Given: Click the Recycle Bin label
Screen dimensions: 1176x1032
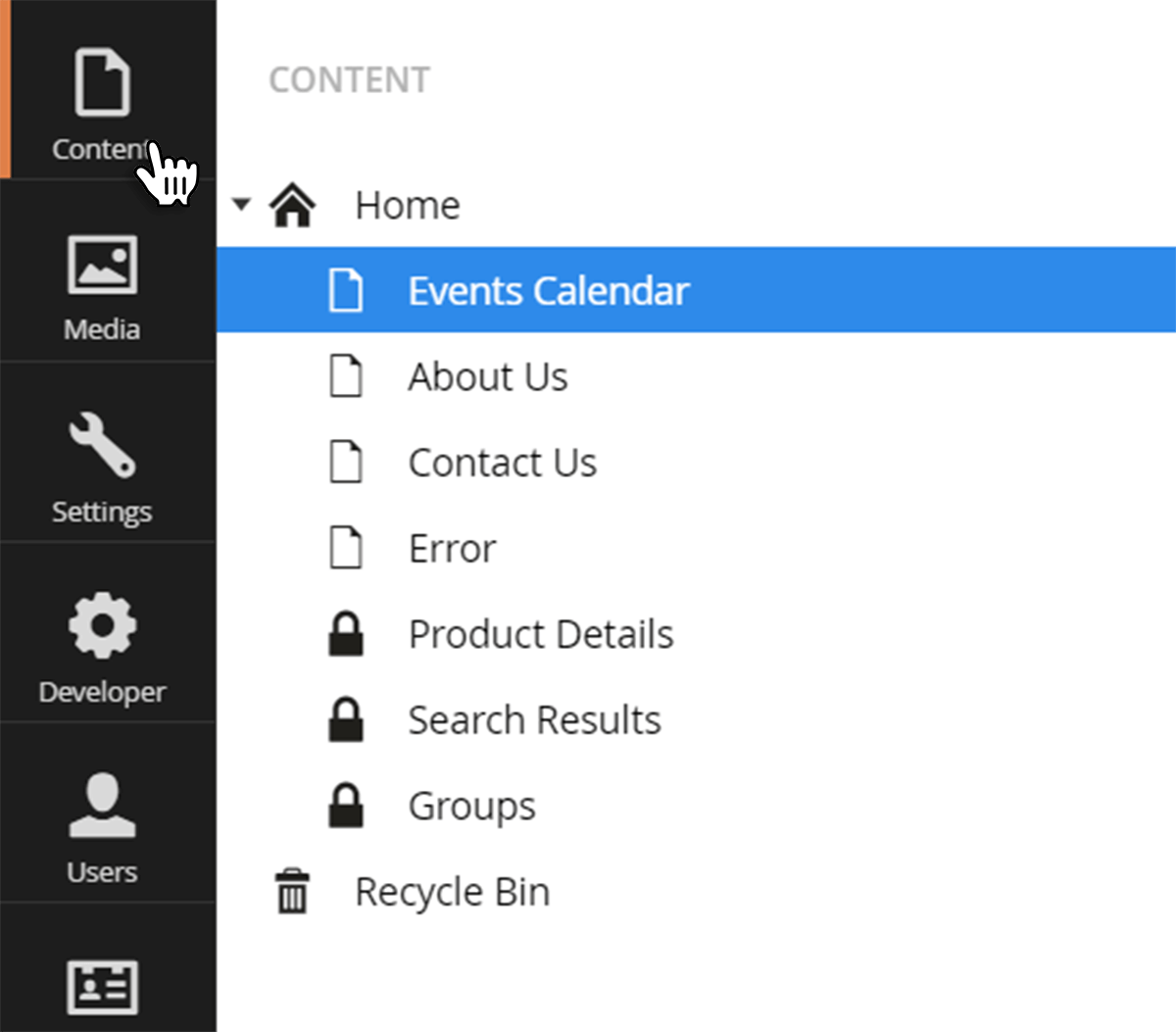Looking at the screenshot, I should pyautogui.click(x=452, y=893).
